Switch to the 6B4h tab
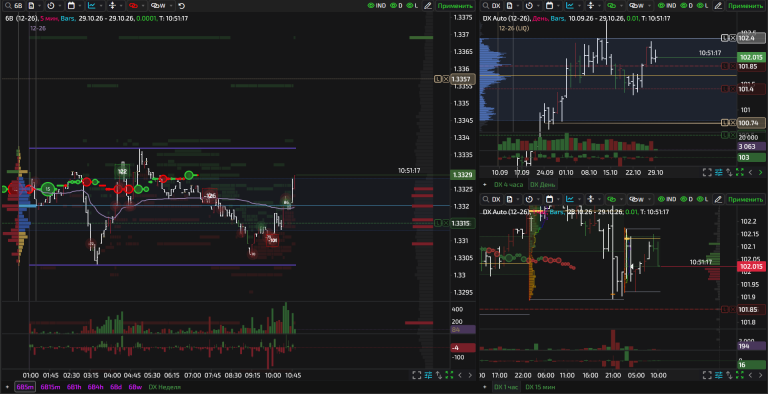768x394 pixels. tap(96, 387)
